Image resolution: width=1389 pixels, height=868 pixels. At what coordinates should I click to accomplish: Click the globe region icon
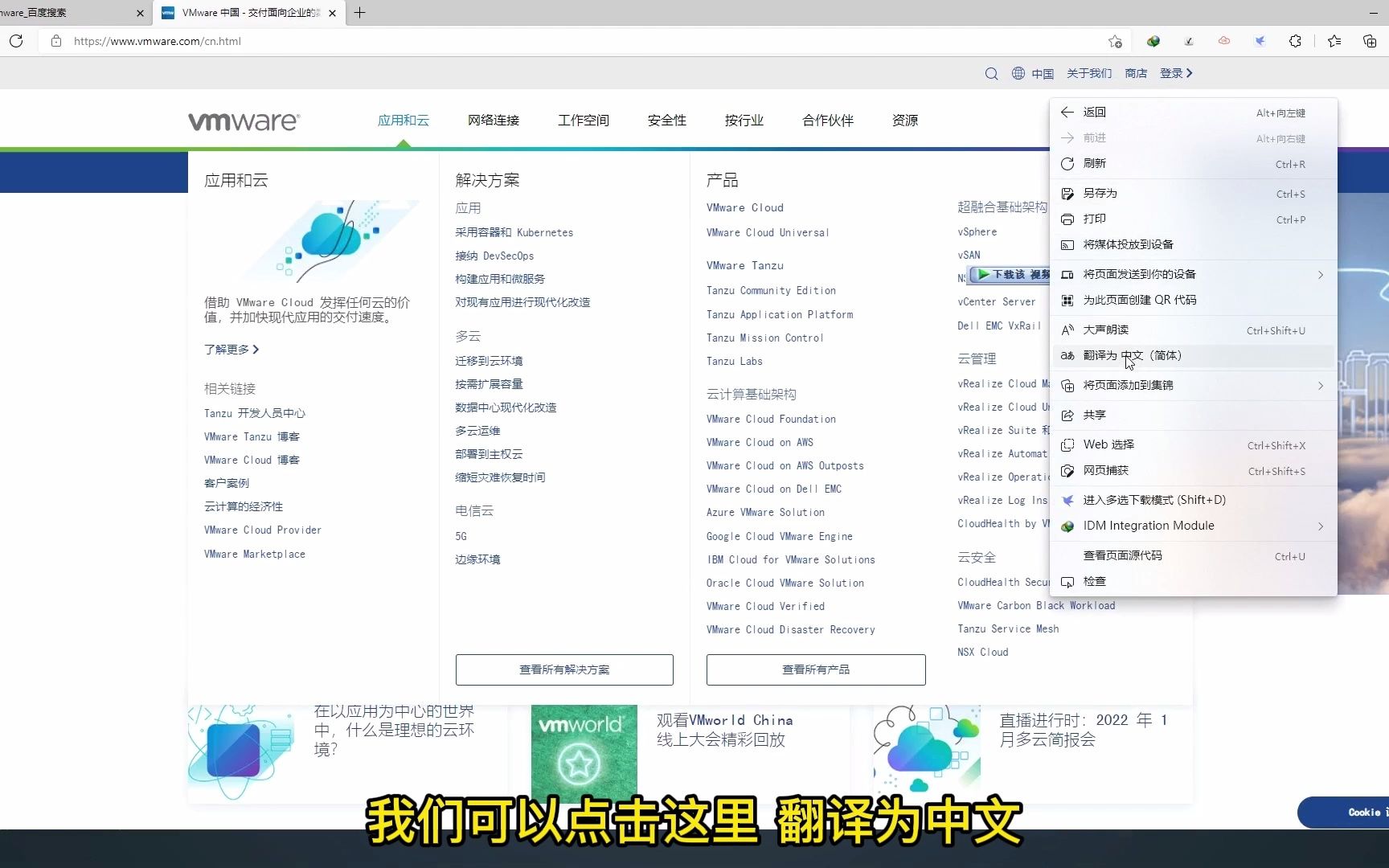[1018, 73]
